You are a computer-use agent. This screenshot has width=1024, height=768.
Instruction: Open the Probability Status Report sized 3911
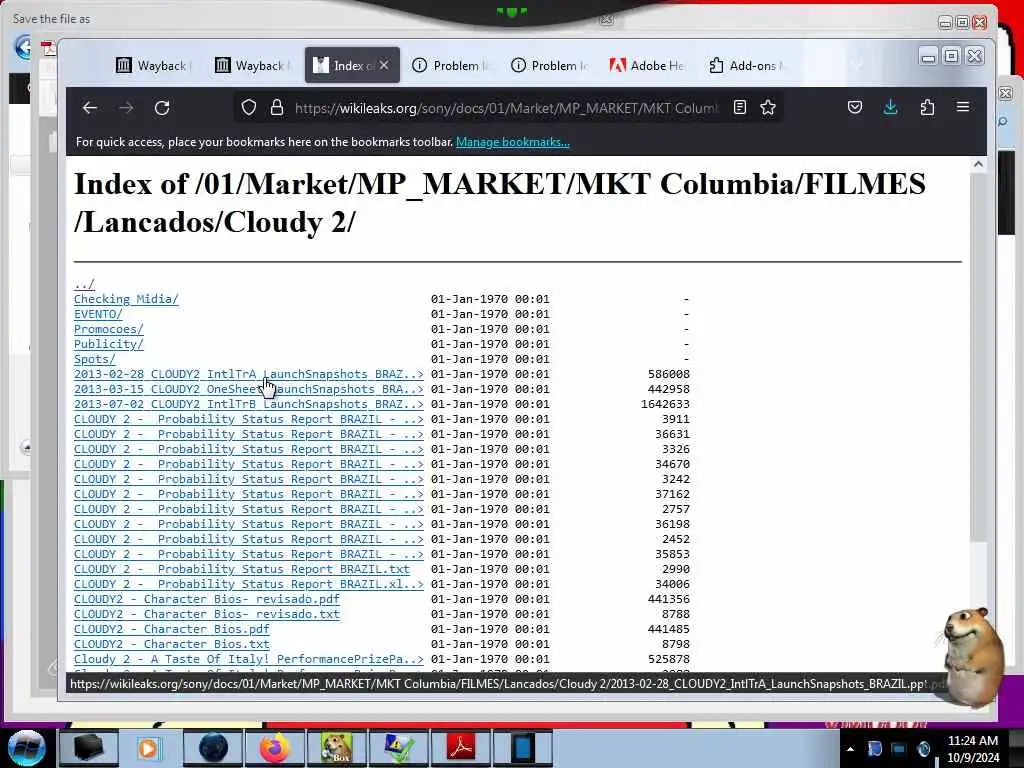click(249, 419)
